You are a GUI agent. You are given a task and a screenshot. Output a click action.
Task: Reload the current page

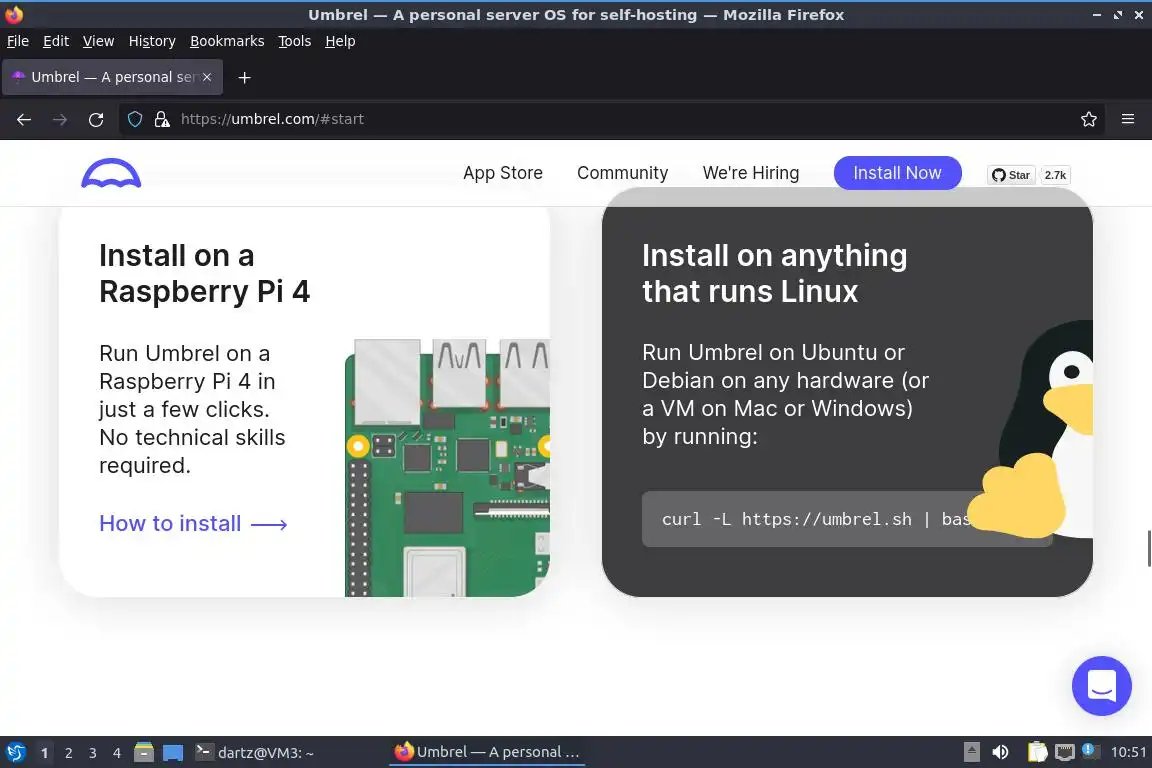pos(96,119)
